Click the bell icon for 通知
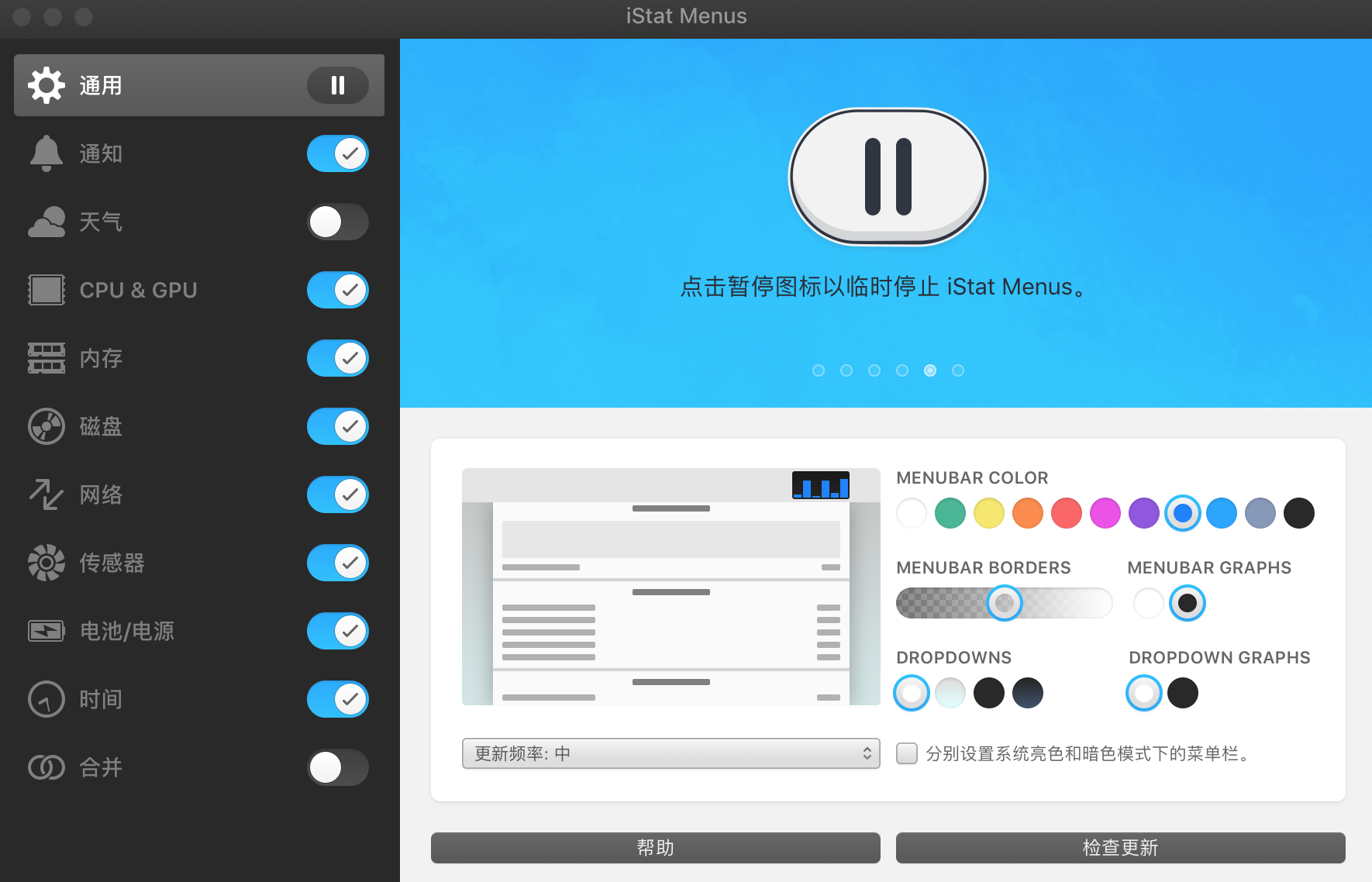1372x882 pixels. [x=47, y=153]
